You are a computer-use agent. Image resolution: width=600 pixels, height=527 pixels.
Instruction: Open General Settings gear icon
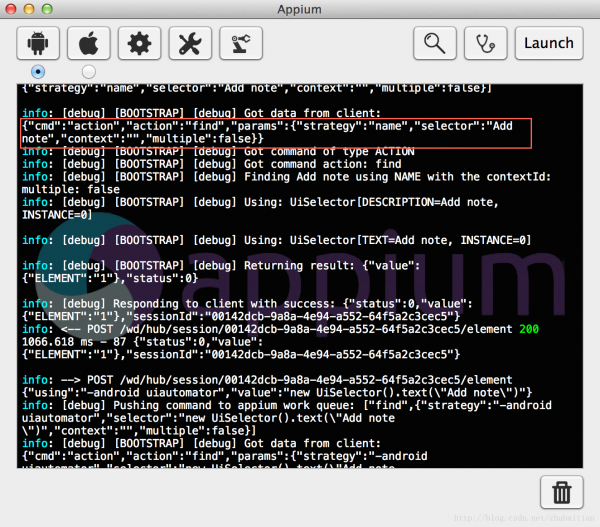point(139,43)
